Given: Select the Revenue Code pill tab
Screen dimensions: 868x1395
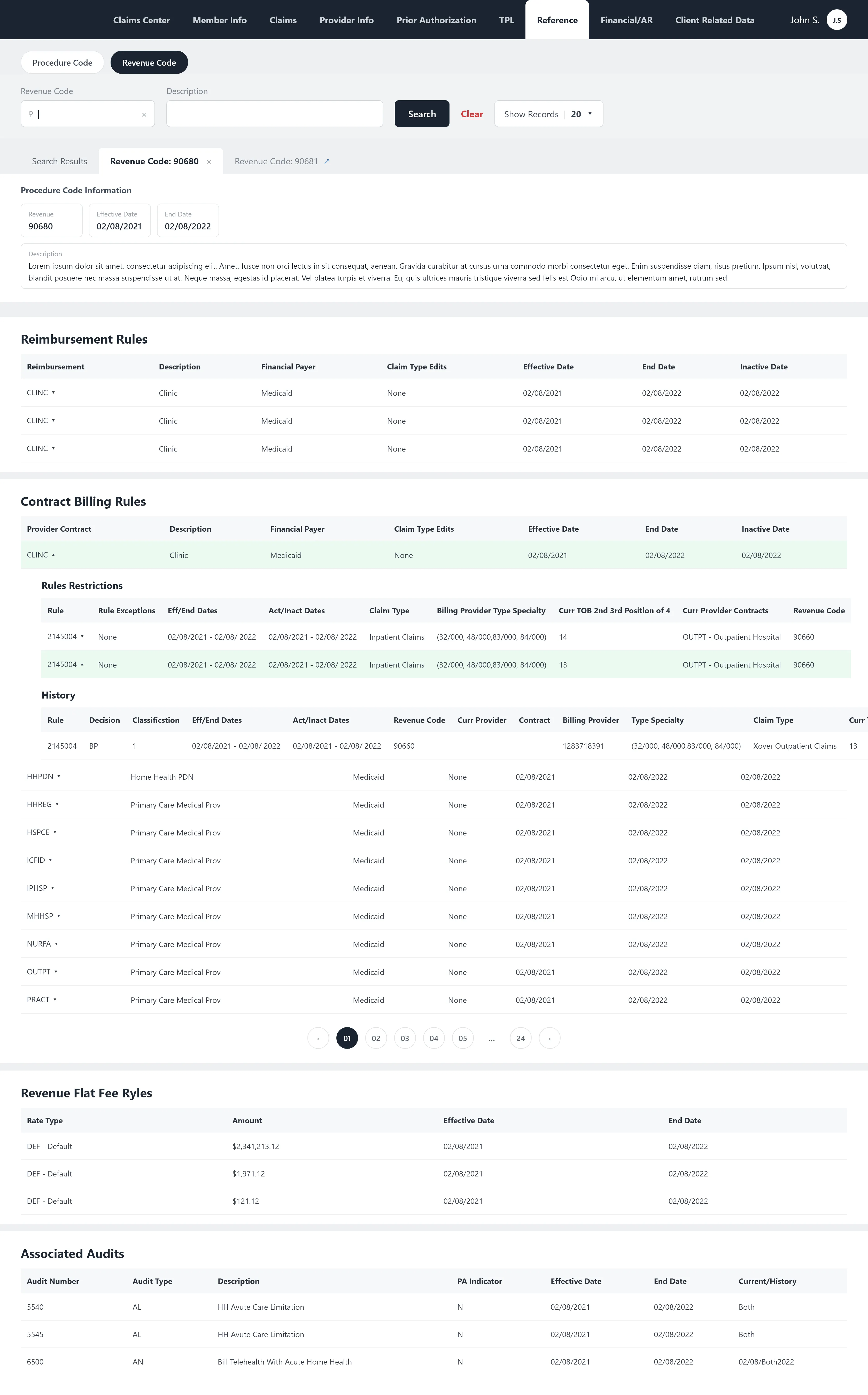Looking at the screenshot, I should click(x=149, y=63).
